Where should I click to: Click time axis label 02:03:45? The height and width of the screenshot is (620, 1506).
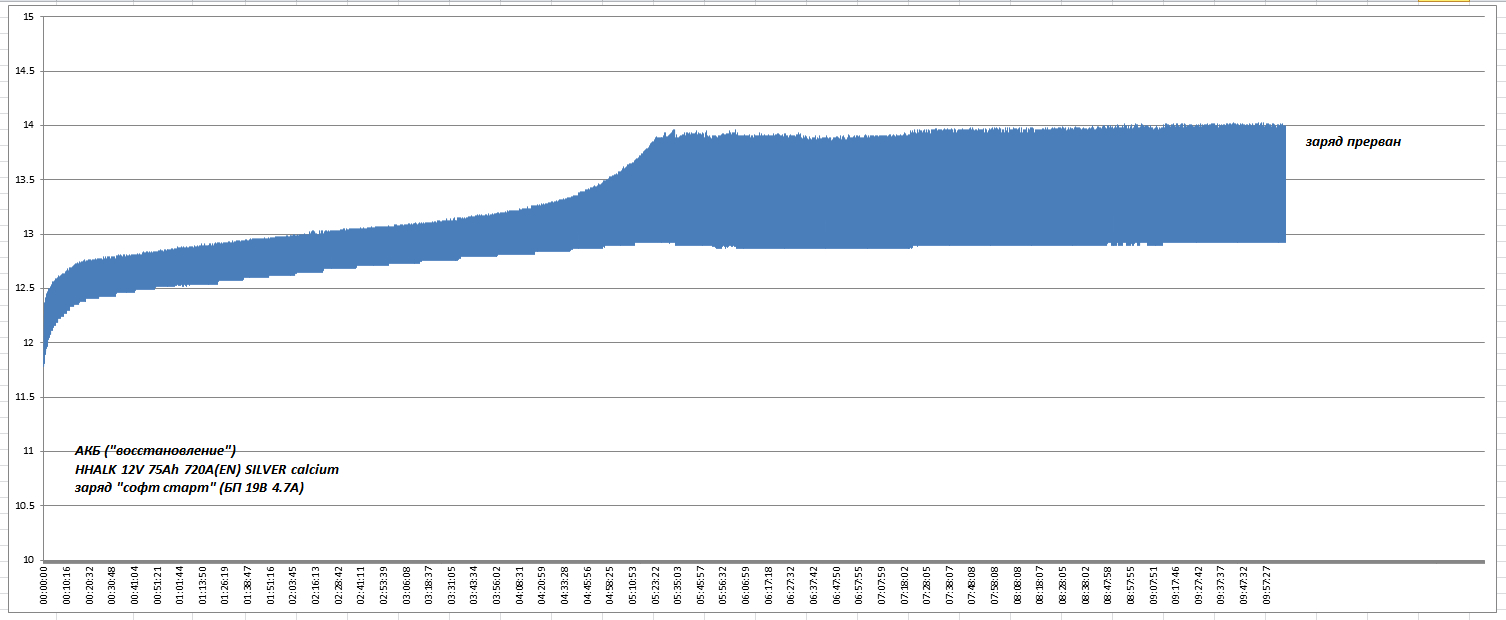pos(293,585)
